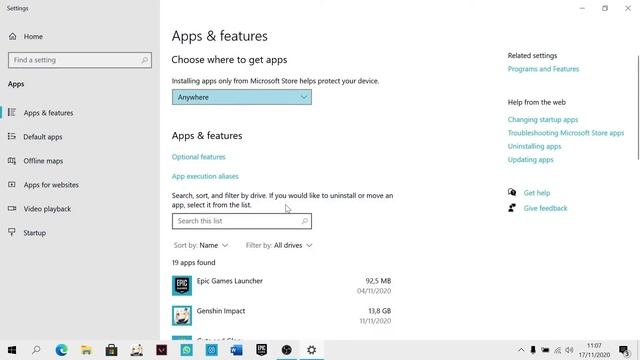The image size is (640, 360).
Task: Click the magnifier in Find a setting
Action: pos(144,60)
